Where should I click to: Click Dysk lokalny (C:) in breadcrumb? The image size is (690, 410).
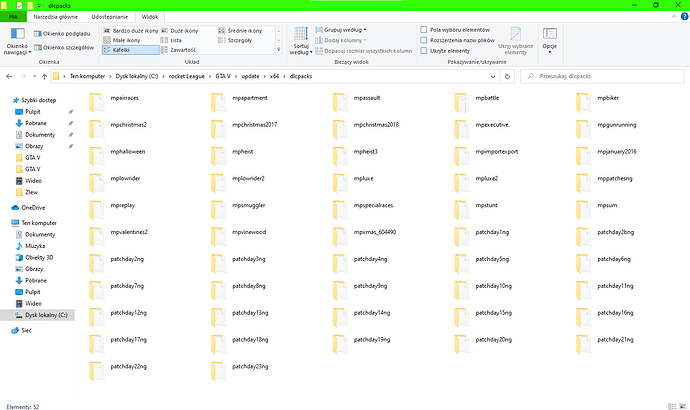pos(137,77)
